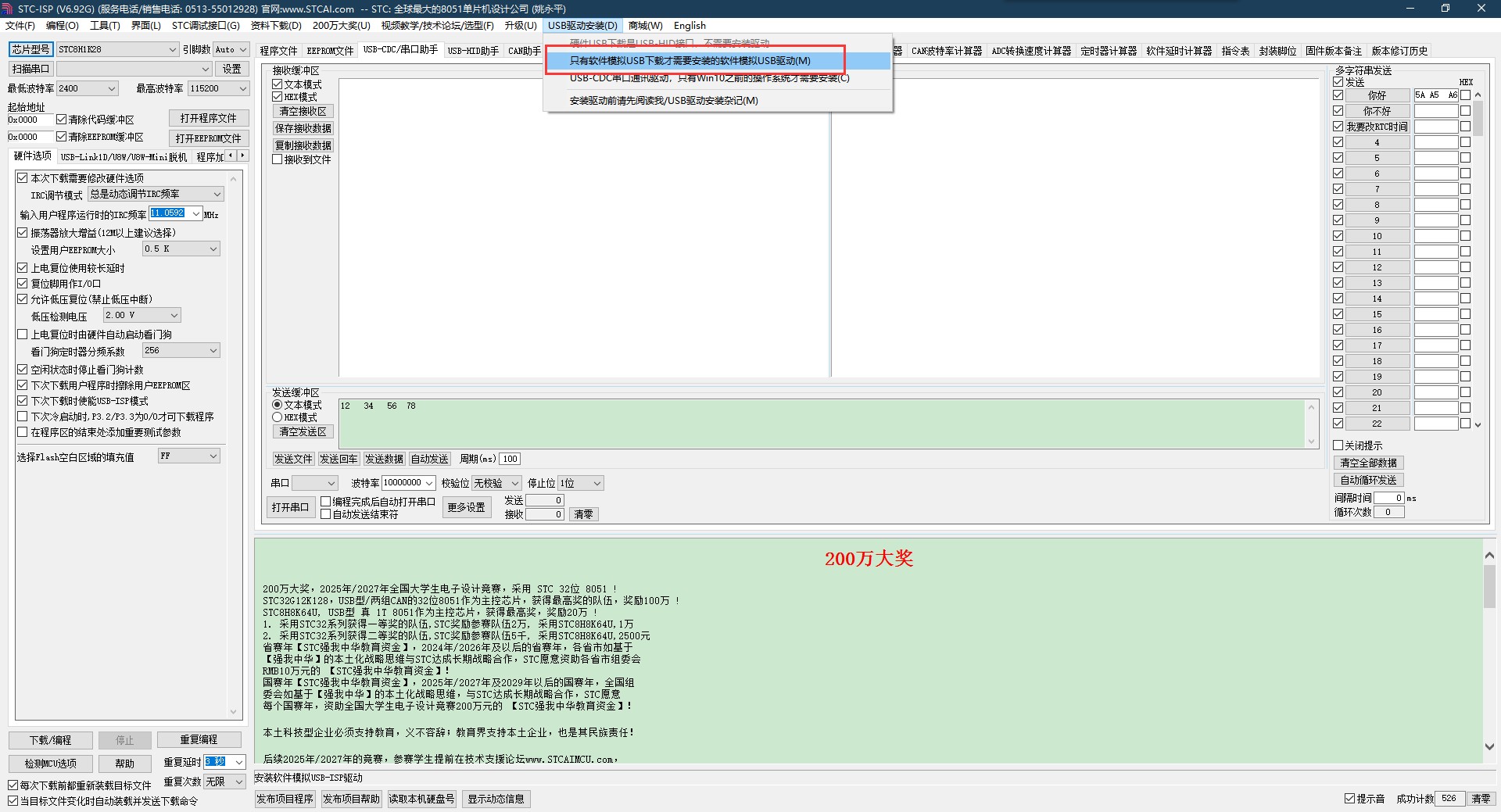Click the left tab-scroll arrow beside 程序加 tab
Viewport: 1501px width, 812px height.
pyautogui.click(x=231, y=156)
